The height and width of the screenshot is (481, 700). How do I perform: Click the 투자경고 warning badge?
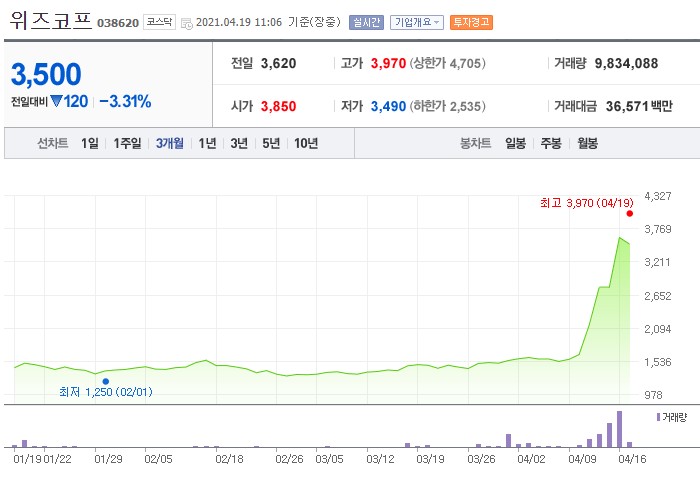(471, 22)
